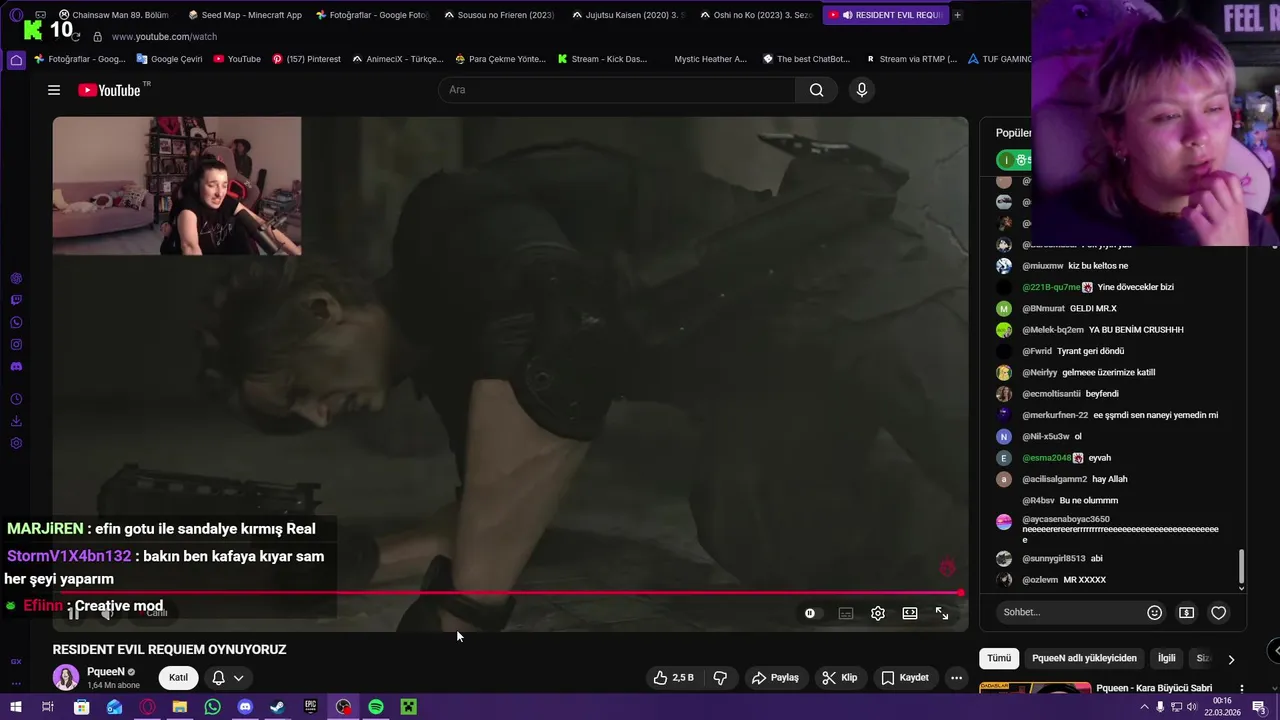The image size is (1280, 720).
Task: Go to YouTube home via logo
Action: click(109, 90)
